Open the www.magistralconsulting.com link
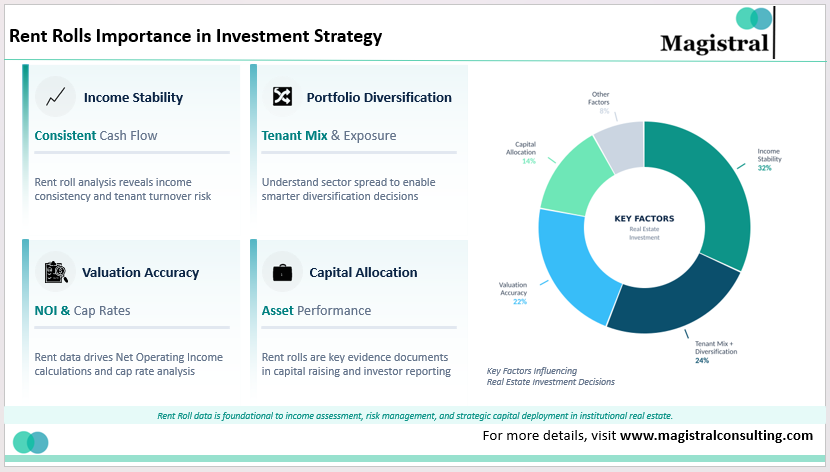830x472 pixels. 716,435
